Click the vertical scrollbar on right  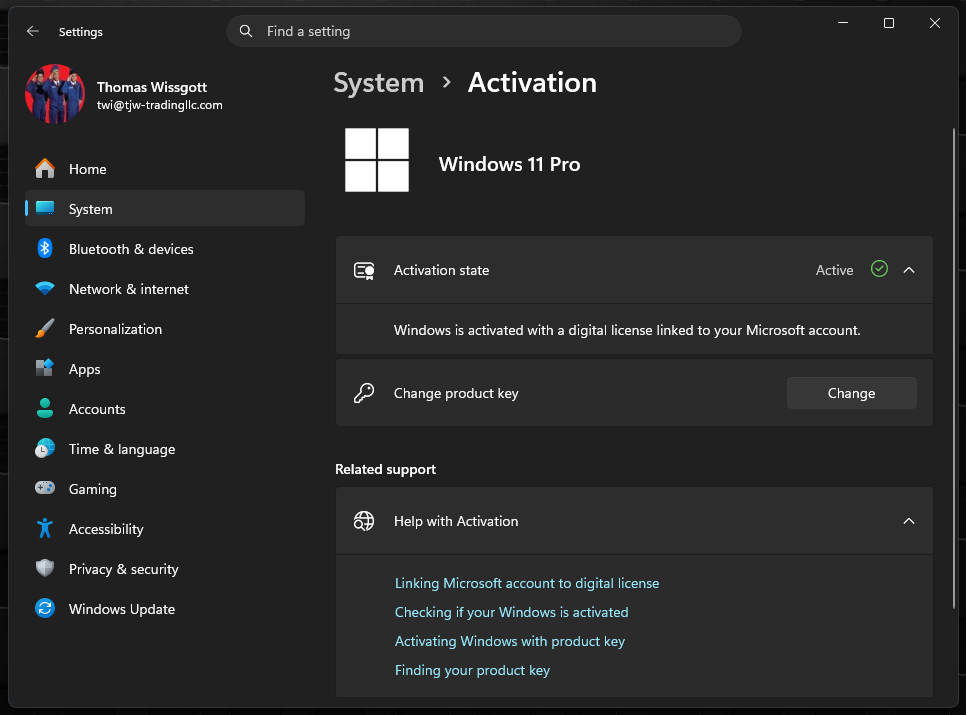954,368
